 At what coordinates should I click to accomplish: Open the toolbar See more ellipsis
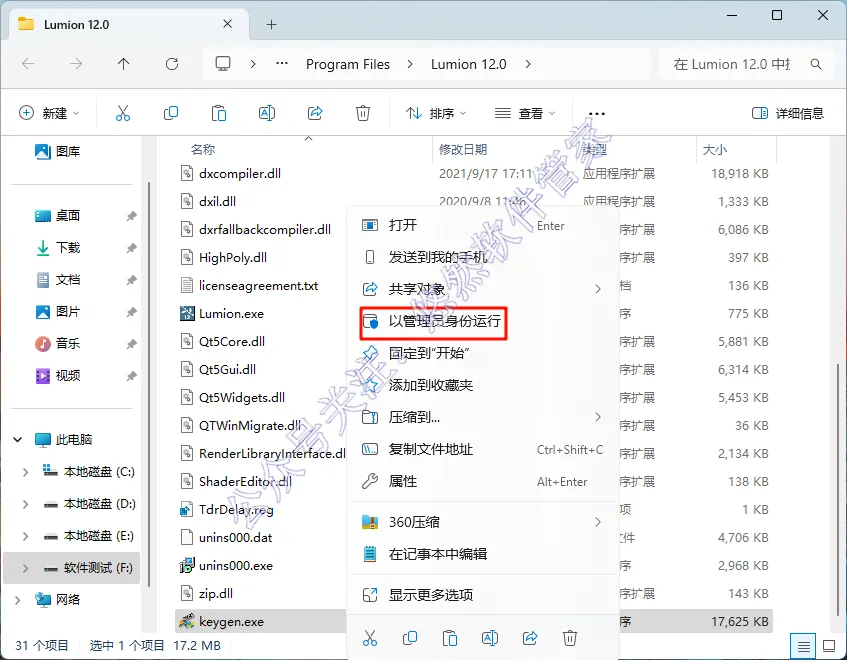(x=597, y=113)
